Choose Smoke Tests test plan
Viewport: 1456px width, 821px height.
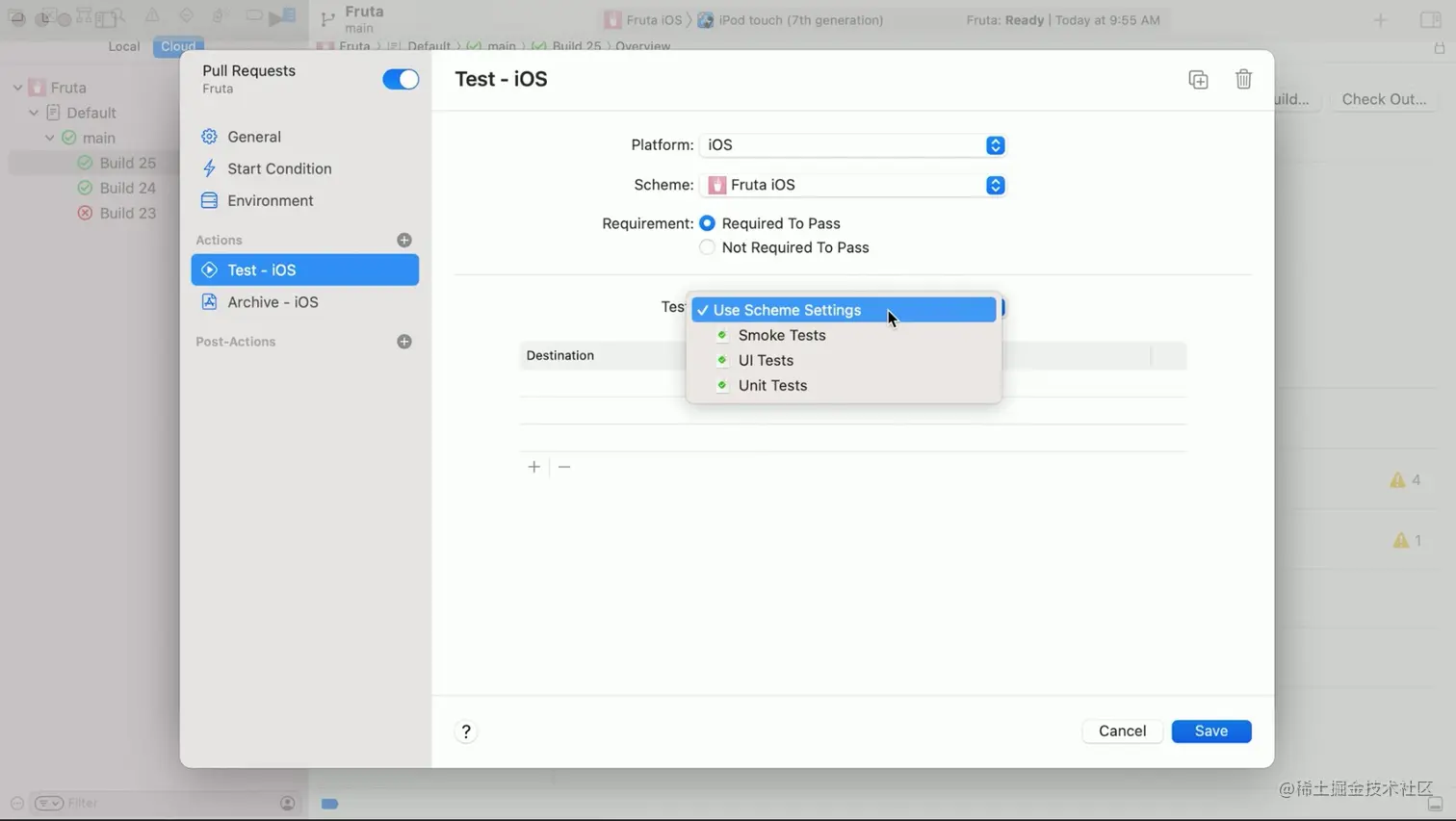tap(844, 335)
